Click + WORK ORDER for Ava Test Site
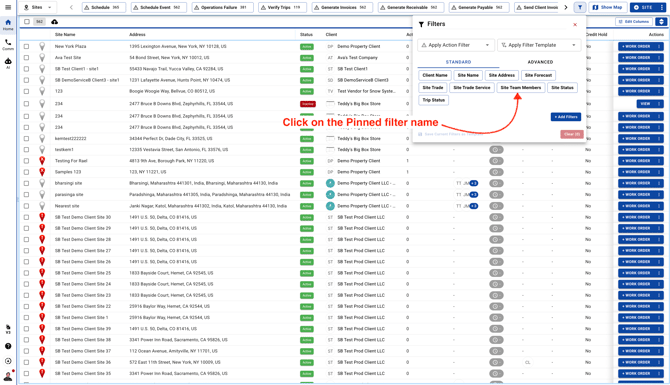This screenshot has width=670, height=385. tap(636, 58)
